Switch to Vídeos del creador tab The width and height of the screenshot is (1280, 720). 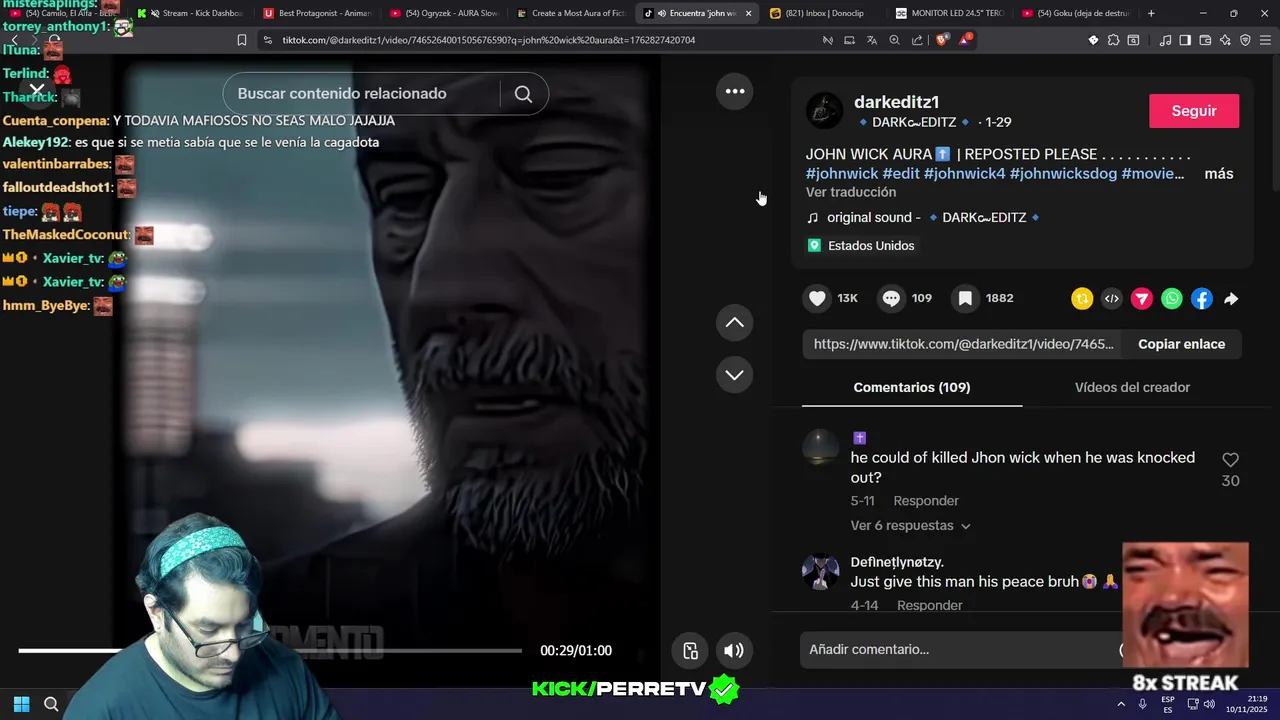(1132, 387)
